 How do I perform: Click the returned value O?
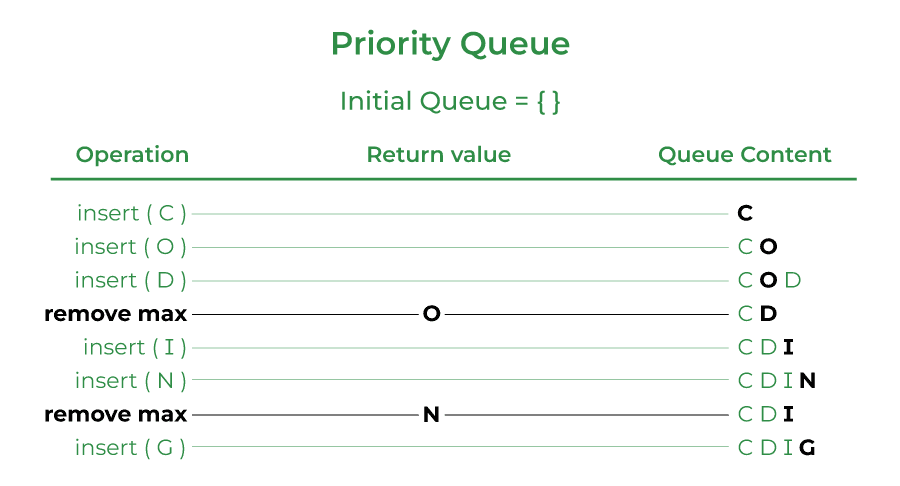click(431, 314)
